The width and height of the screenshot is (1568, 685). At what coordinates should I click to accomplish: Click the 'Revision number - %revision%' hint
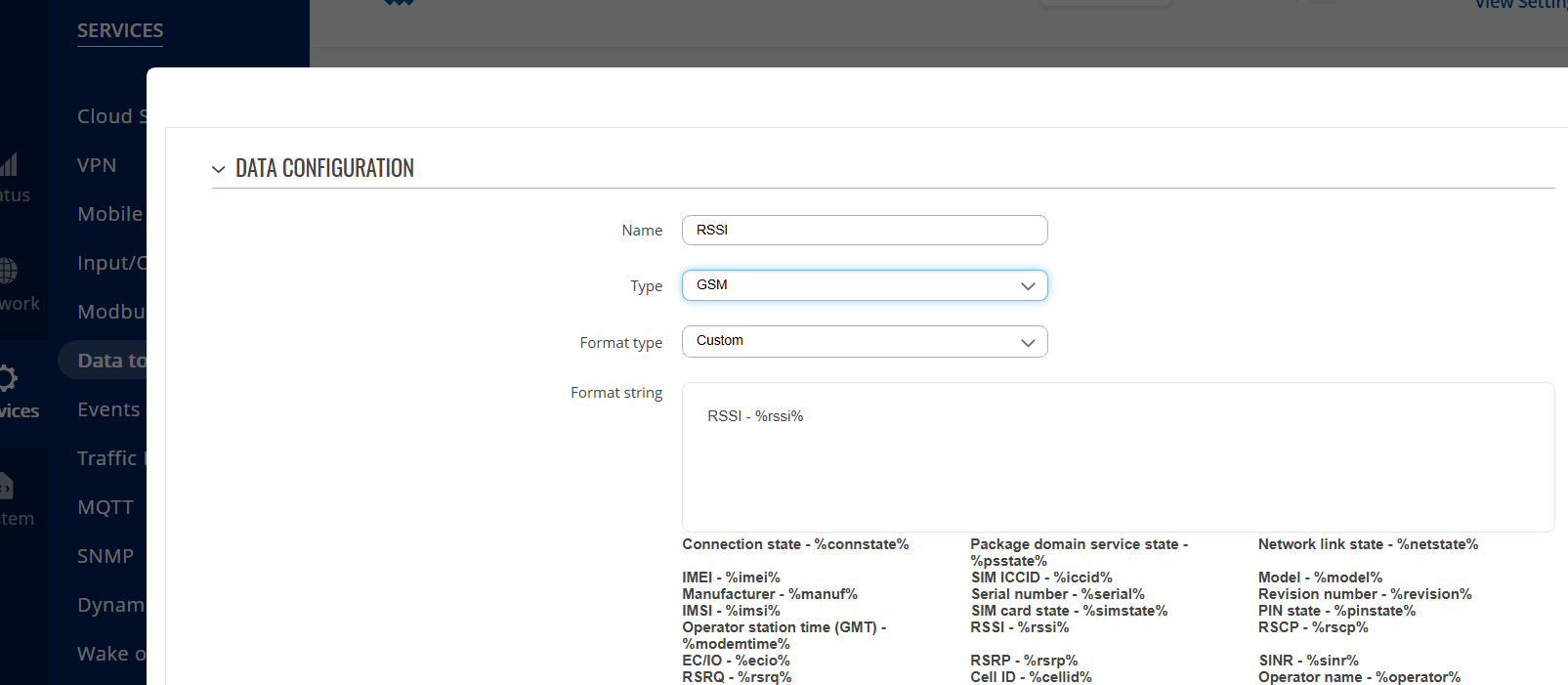coord(1365,594)
